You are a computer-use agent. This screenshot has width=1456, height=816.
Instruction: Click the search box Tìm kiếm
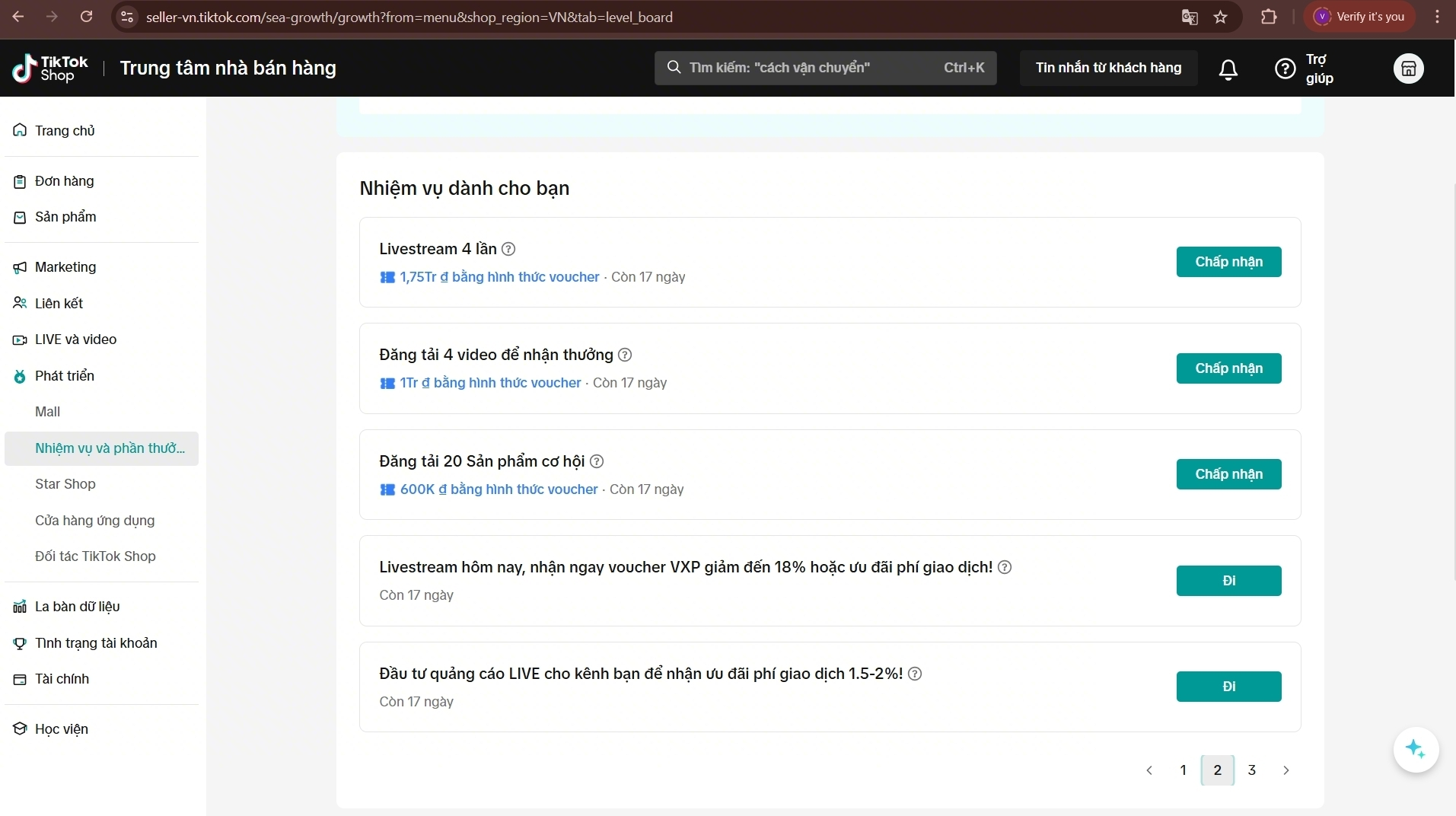(x=825, y=68)
